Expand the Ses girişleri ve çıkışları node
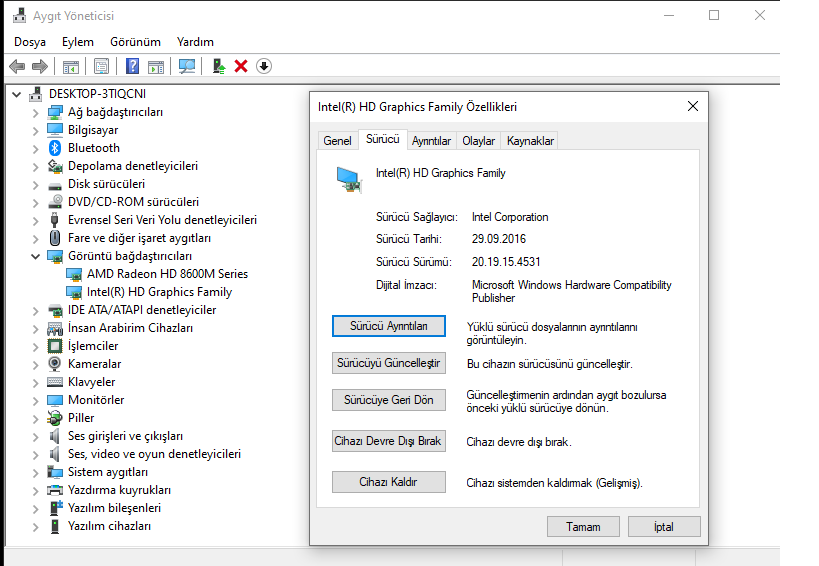 click(36, 436)
